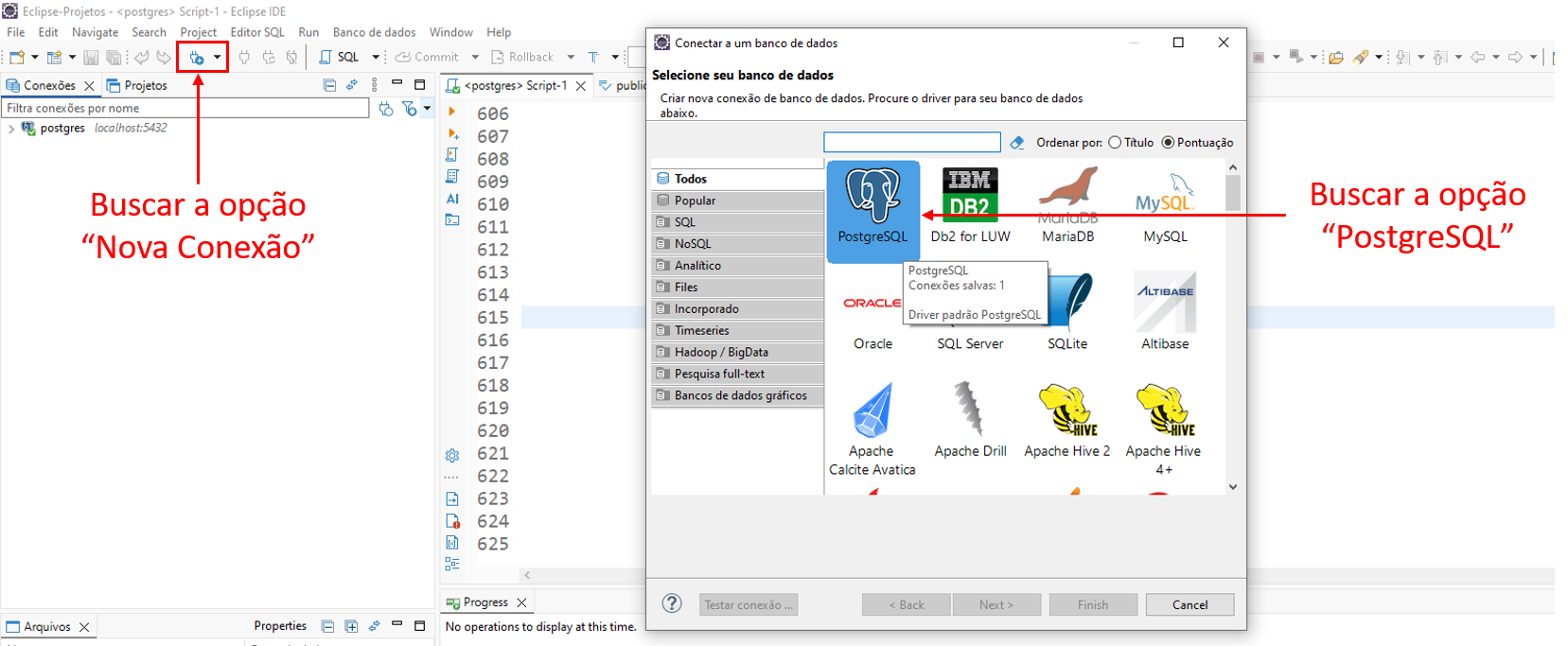Image resolution: width=1568 pixels, height=646 pixels.
Task: Select the Altibase database icon
Action: pos(1165,313)
